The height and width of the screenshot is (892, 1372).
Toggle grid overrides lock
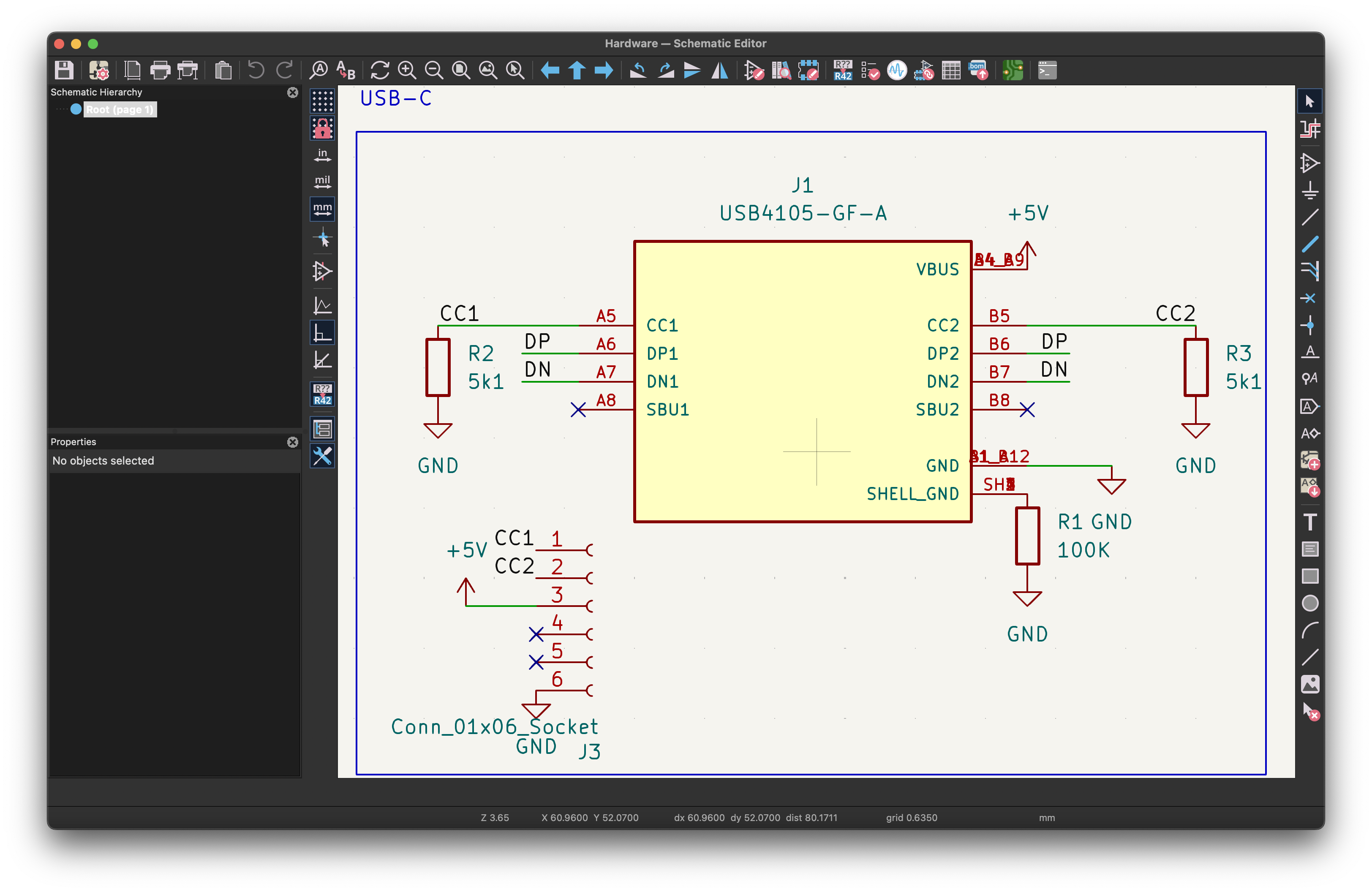point(322,128)
